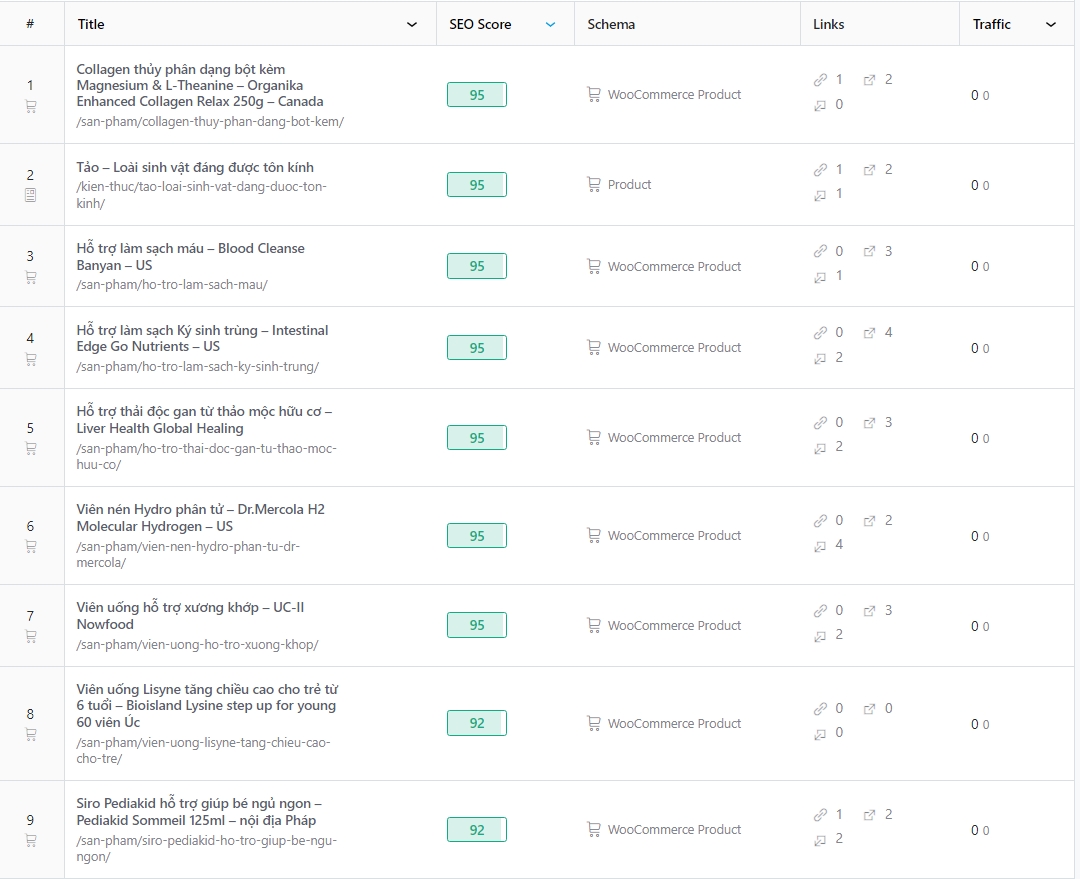This screenshot has width=1080, height=879.
Task: Click the post-type icon under row 2
Action: tap(30, 195)
